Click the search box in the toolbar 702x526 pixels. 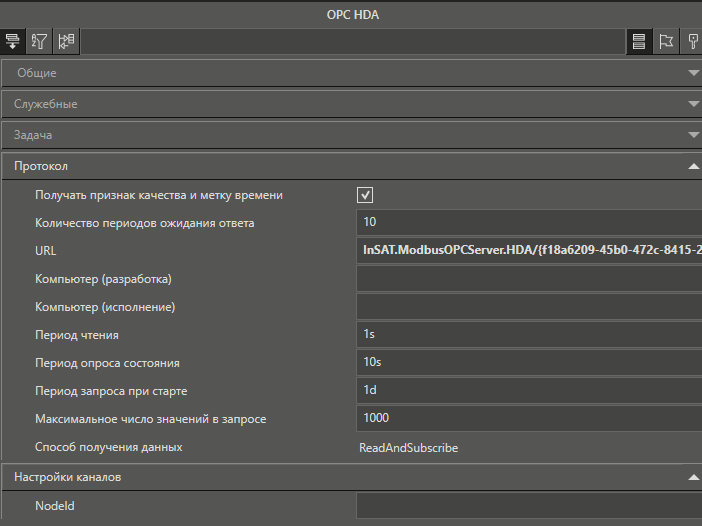pyautogui.click(x=352, y=41)
